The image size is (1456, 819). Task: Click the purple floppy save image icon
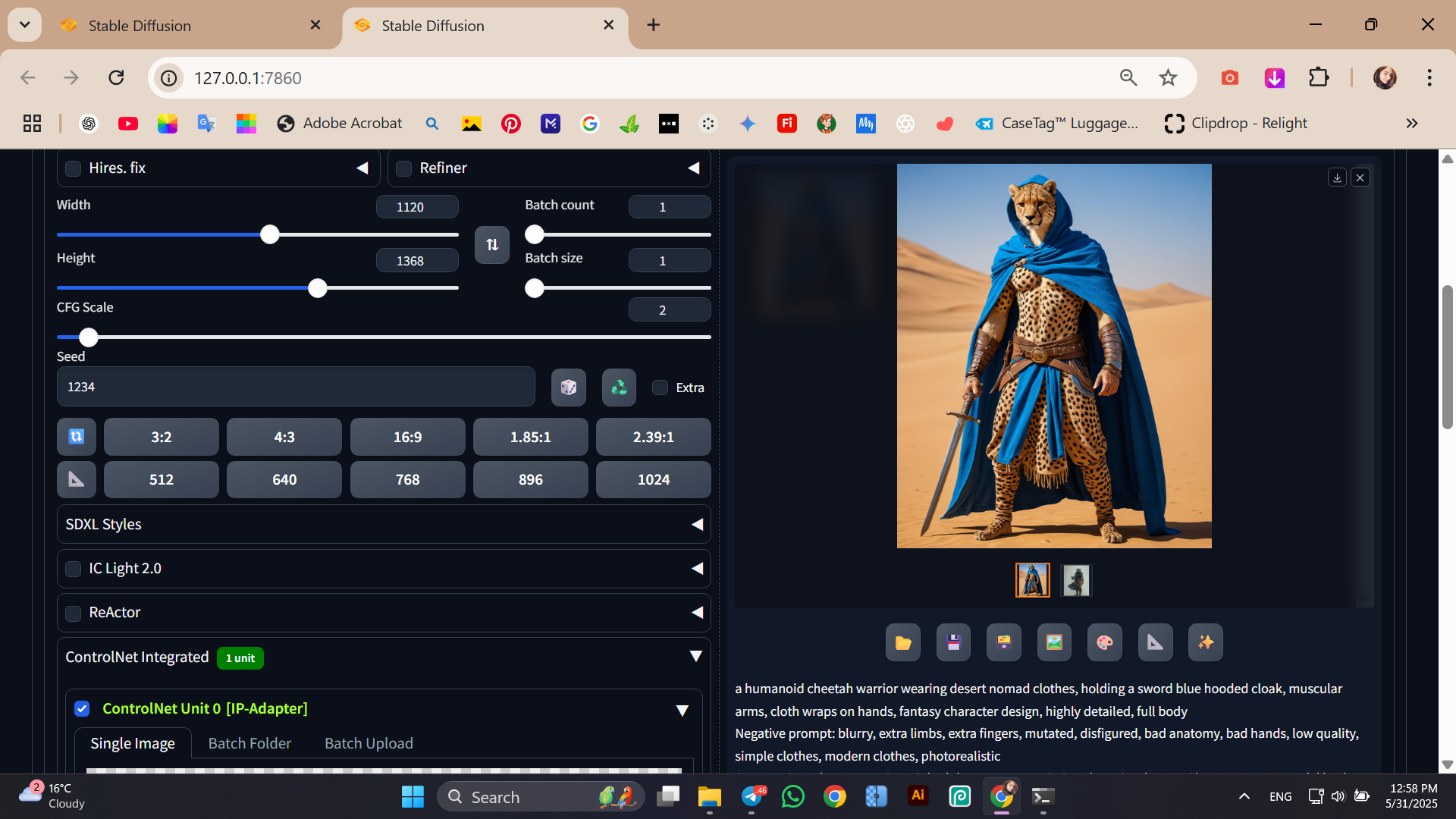click(953, 642)
